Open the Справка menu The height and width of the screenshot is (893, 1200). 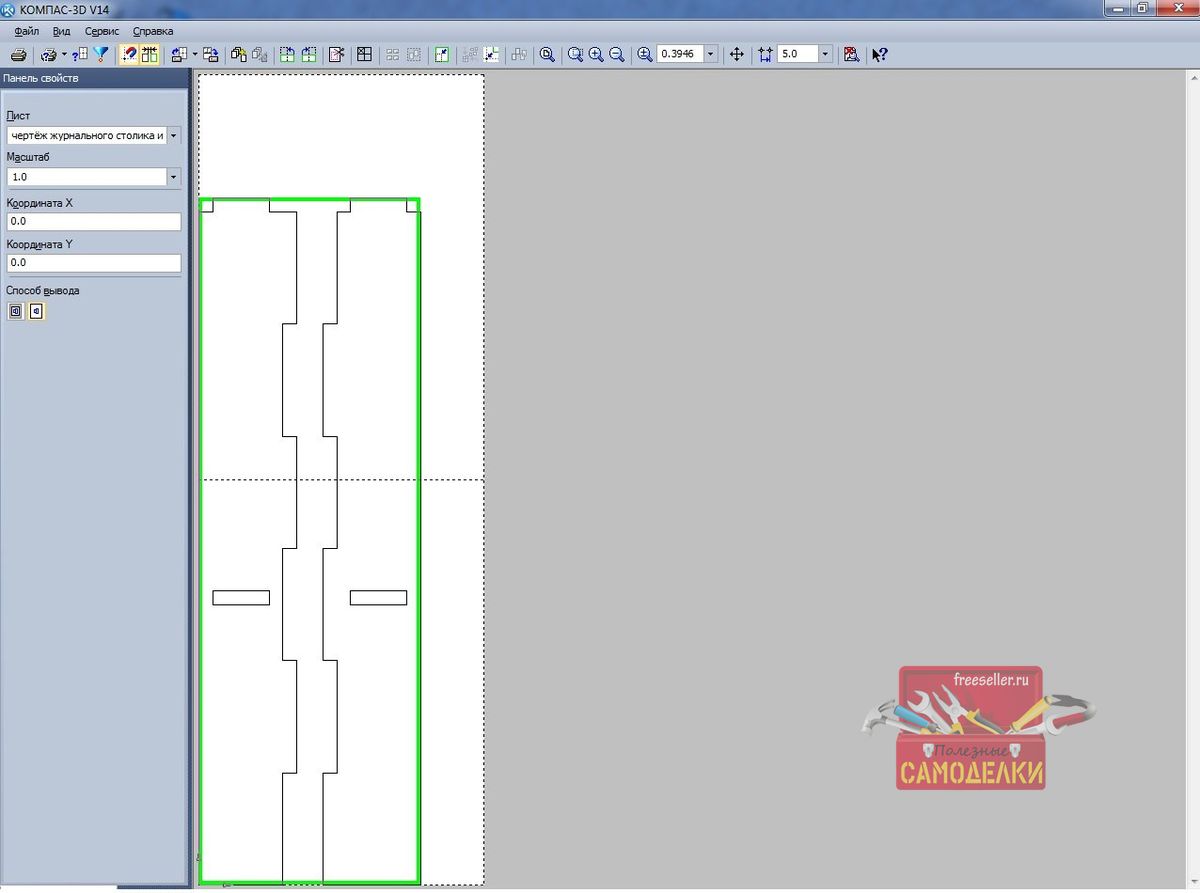click(x=153, y=31)
